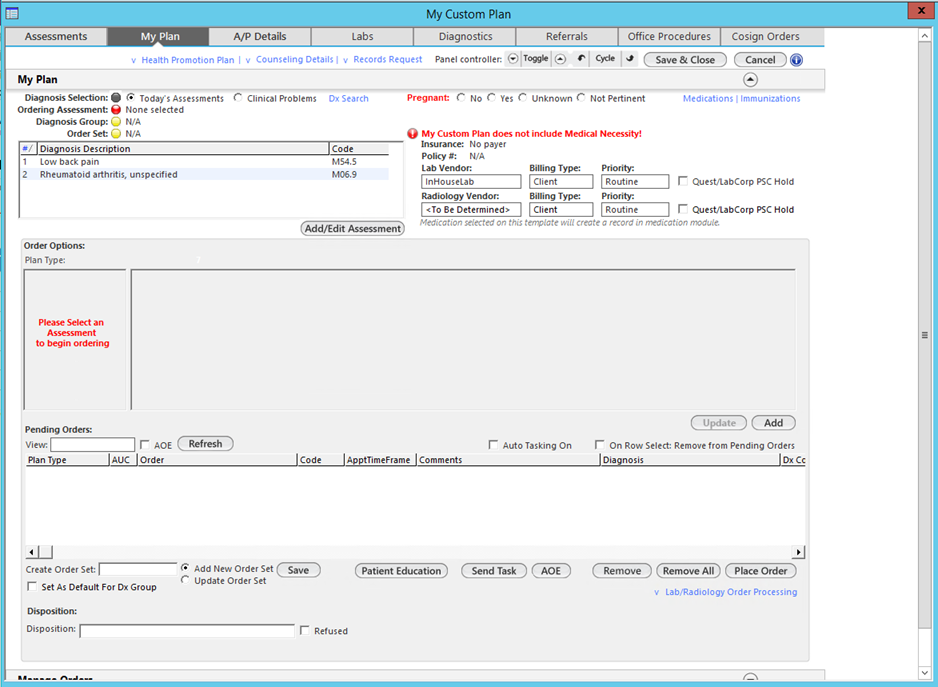Click the window menu icon in title bar

(x=11, y=13)
